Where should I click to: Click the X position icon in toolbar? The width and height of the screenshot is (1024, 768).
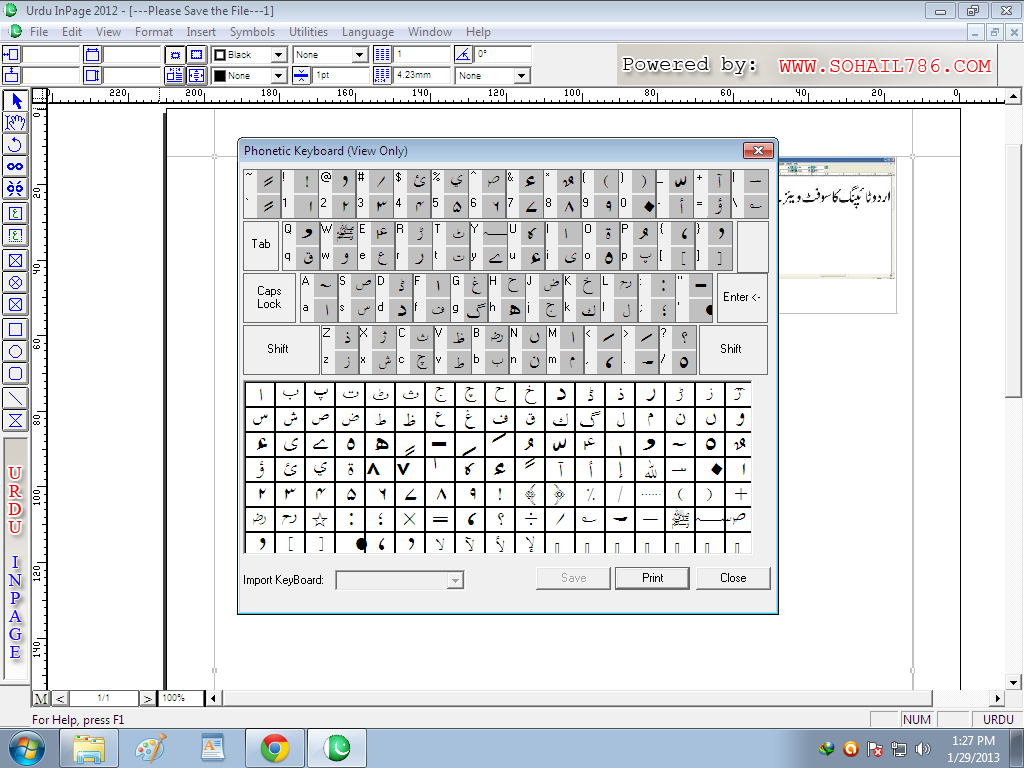click(x=12, y=55)
